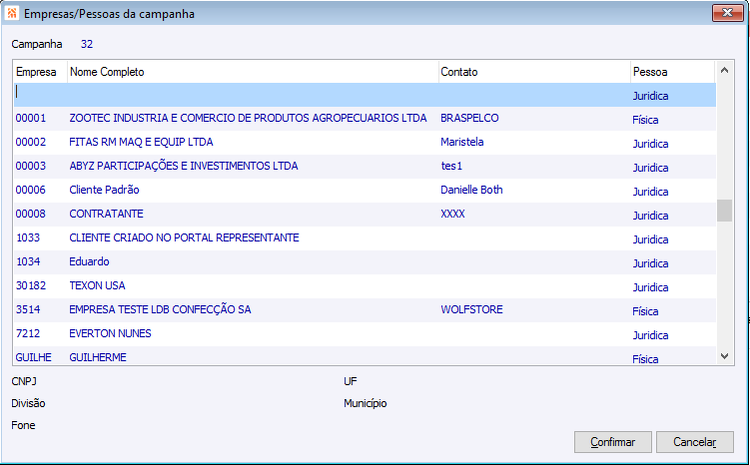Close the Empresas/Pessoas da campanha dialog
The width and height of the screenshot is (750, 465).
coord(728,13)
